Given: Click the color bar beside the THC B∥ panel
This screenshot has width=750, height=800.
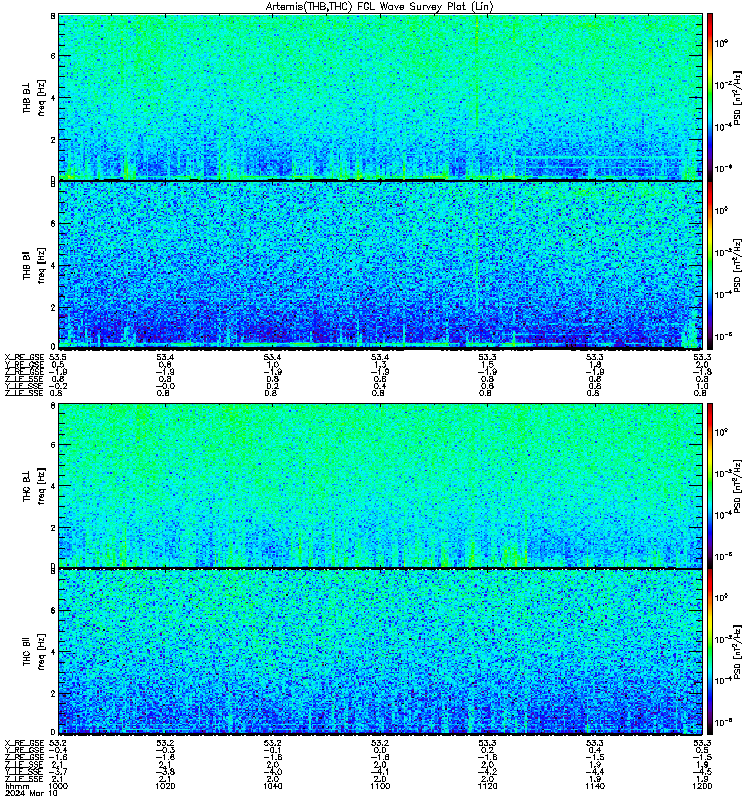Looking at the screenshot, I should point(710,651).
